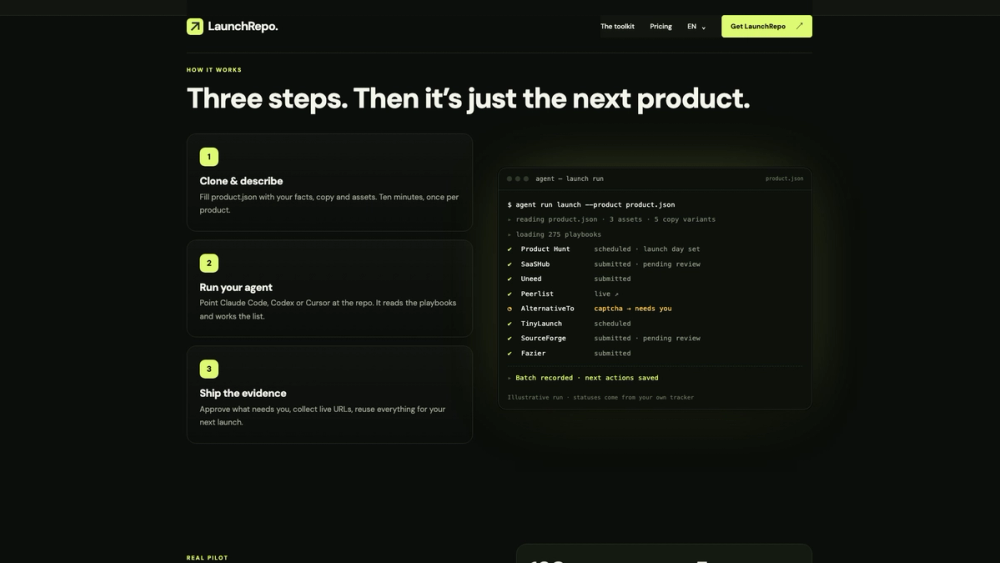Click the checkmark beside Product Hunt
The width and height of the screenshot is (1000, 563).
click(510, 249)
